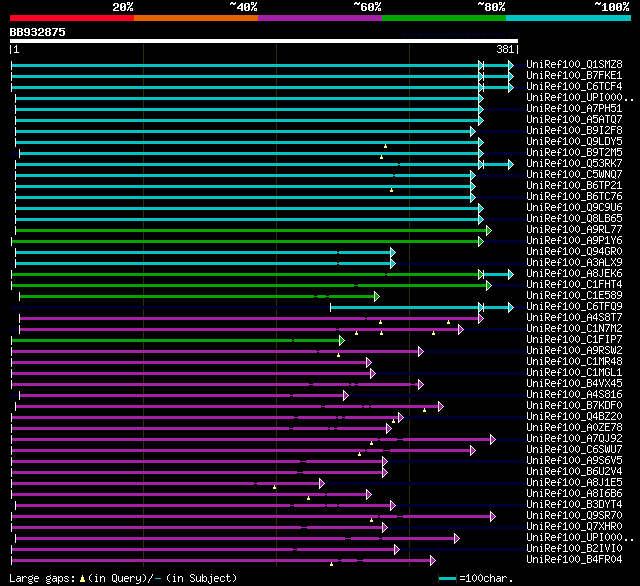640x586 pixels.
Task: Click the cyan alignment bar for UniRef100_A3ALX9
Action: 203,264
